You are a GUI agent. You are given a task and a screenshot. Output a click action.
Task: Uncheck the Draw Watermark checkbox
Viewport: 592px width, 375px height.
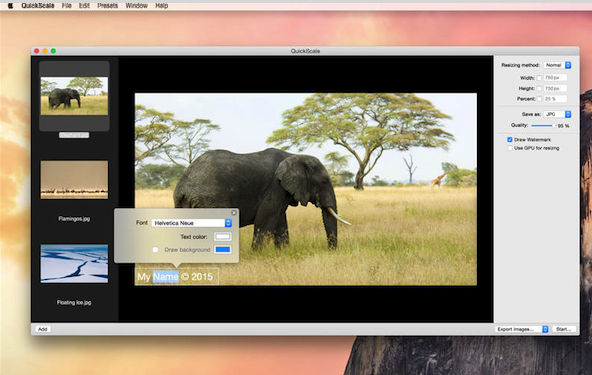click(510, 140)
